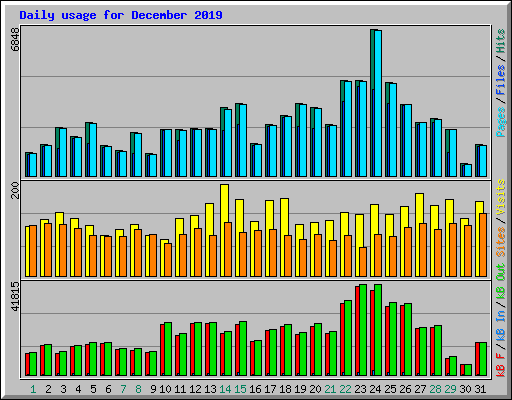Click the red kB F bar for day 10
The height and width of the screenshot is (400, 512).
click(162, 350)
